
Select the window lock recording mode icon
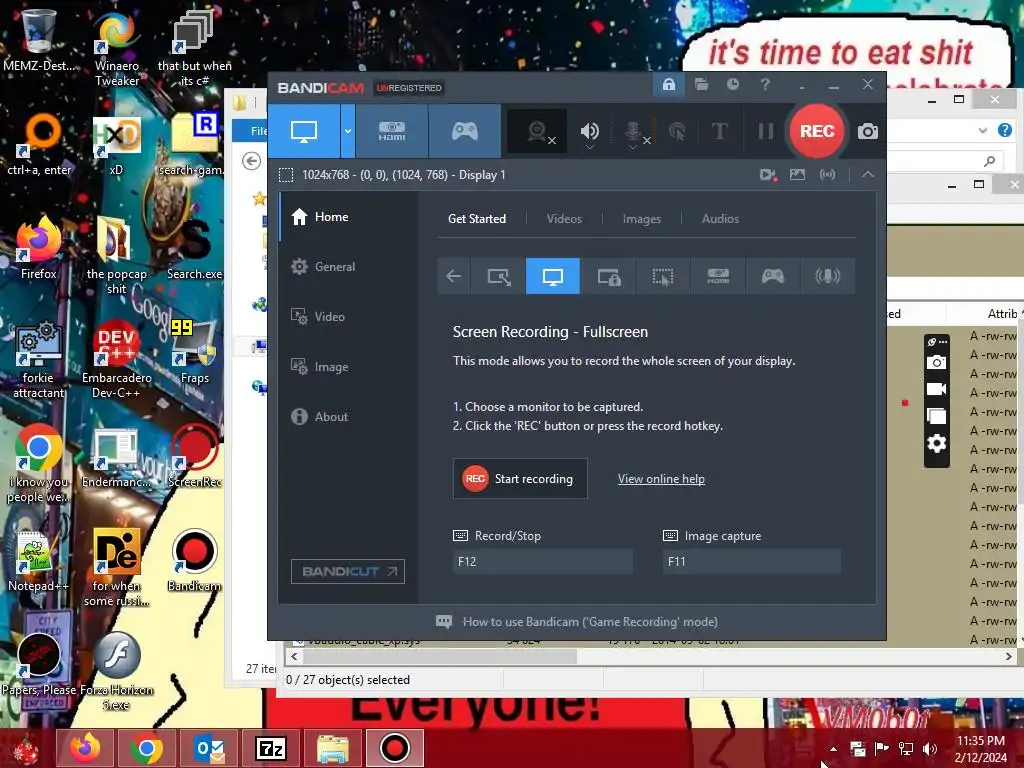[608, 276]
